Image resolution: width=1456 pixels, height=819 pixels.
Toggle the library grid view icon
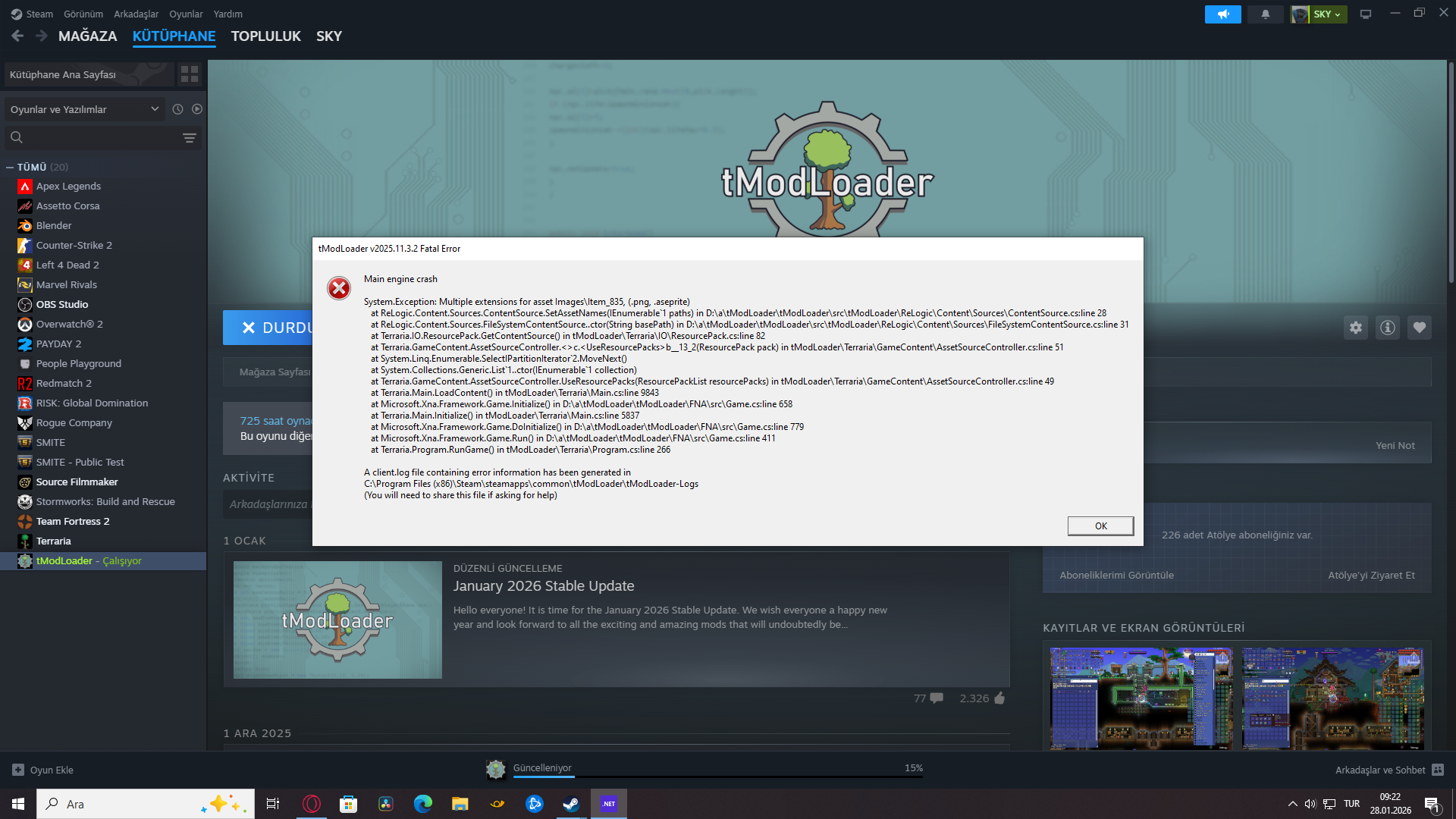coord(190,74)
